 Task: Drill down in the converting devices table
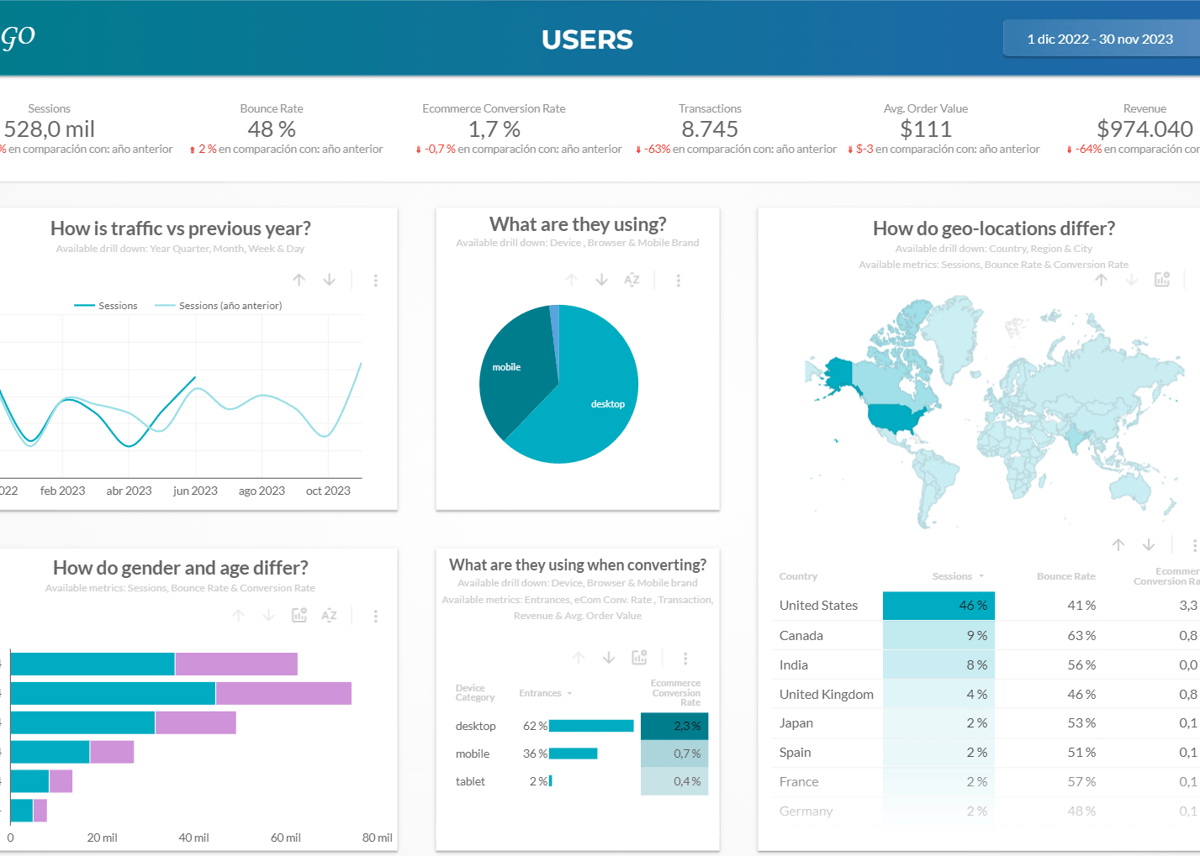pos(608,658)
